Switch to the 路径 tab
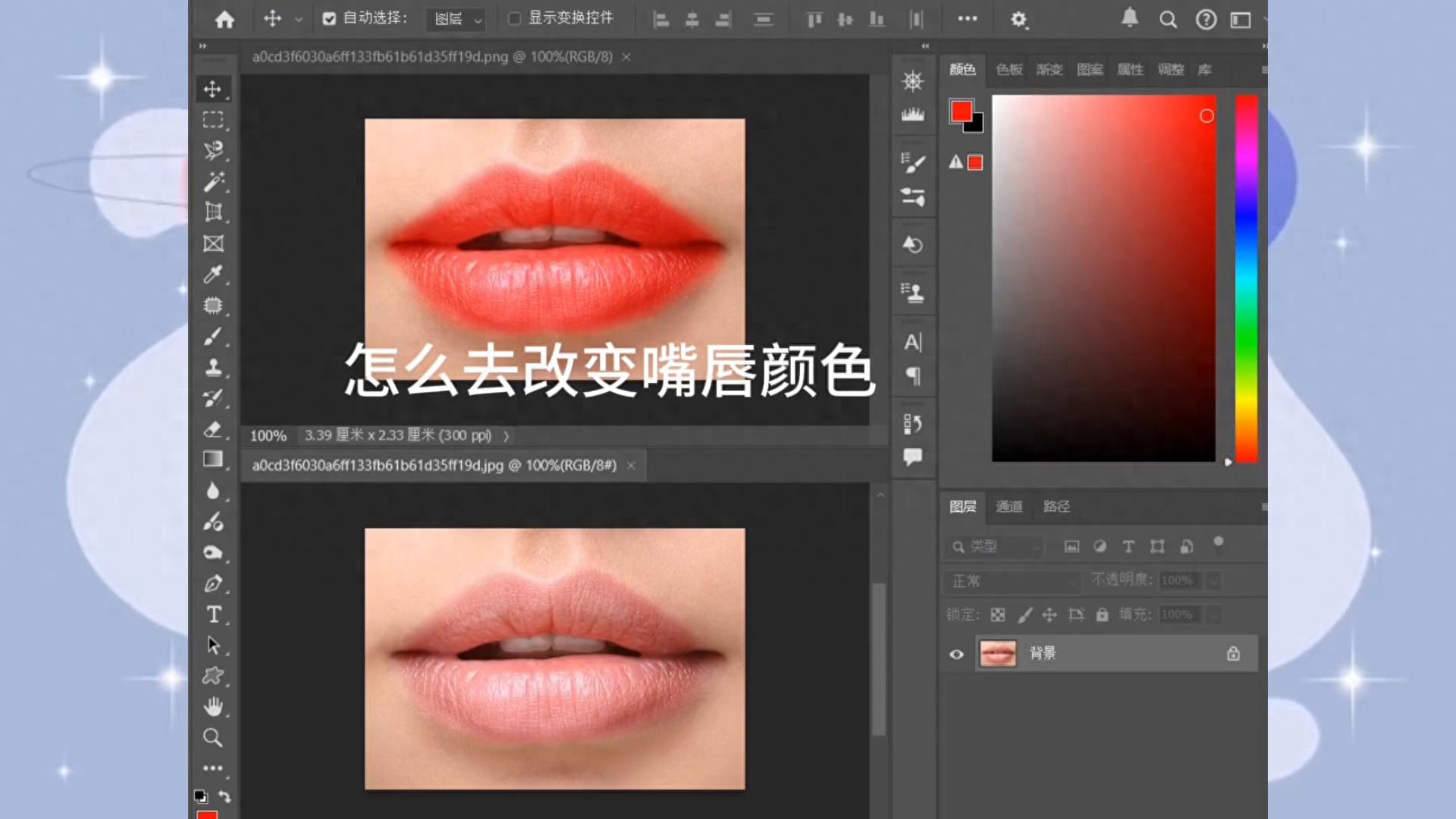This screenshot has height=819, width=1456. click(x=1056, y=507)
